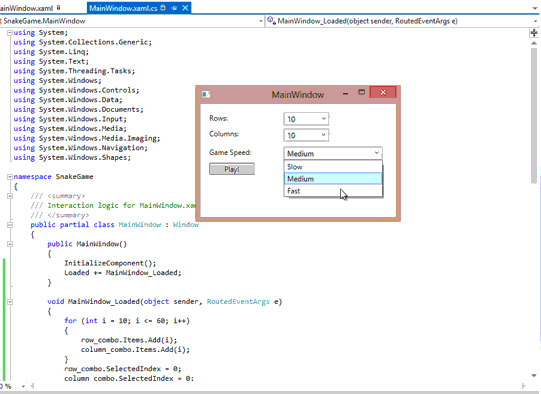
Task: Select Fast in Game Speed list
Action: click(x=333, y=191)
